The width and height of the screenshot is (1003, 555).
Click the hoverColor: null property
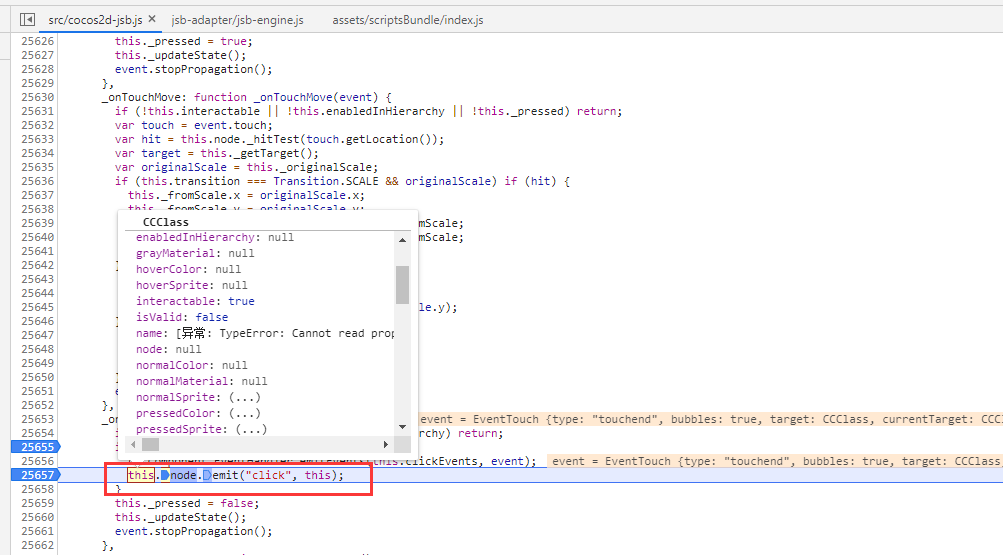point(188,269)
